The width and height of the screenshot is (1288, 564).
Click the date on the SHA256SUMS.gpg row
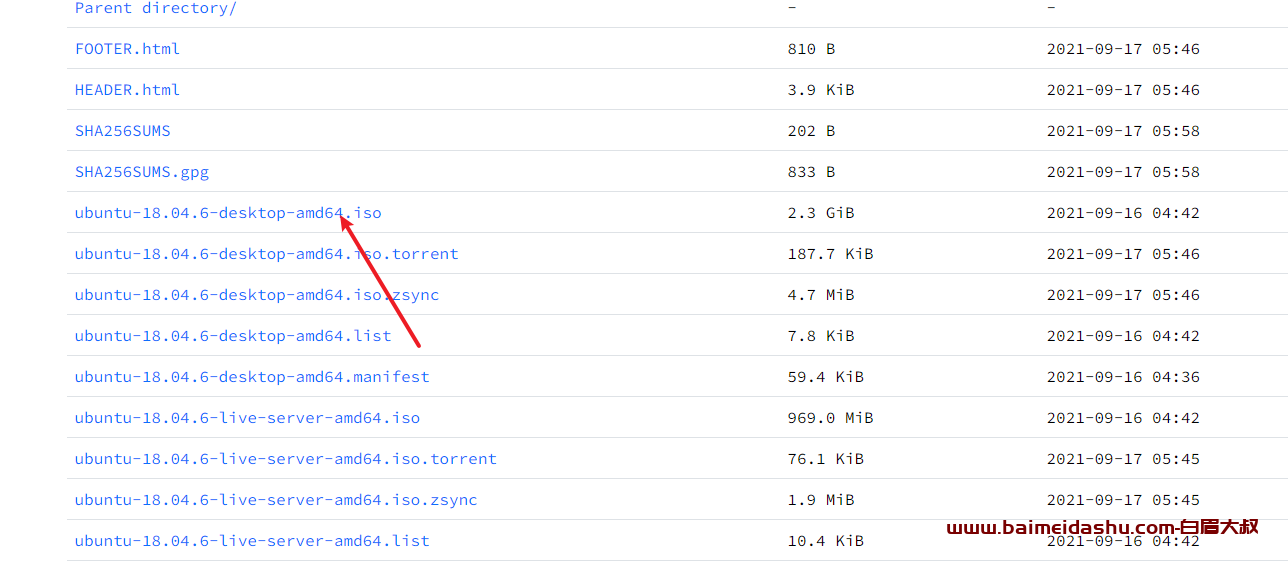point(1123,172)
